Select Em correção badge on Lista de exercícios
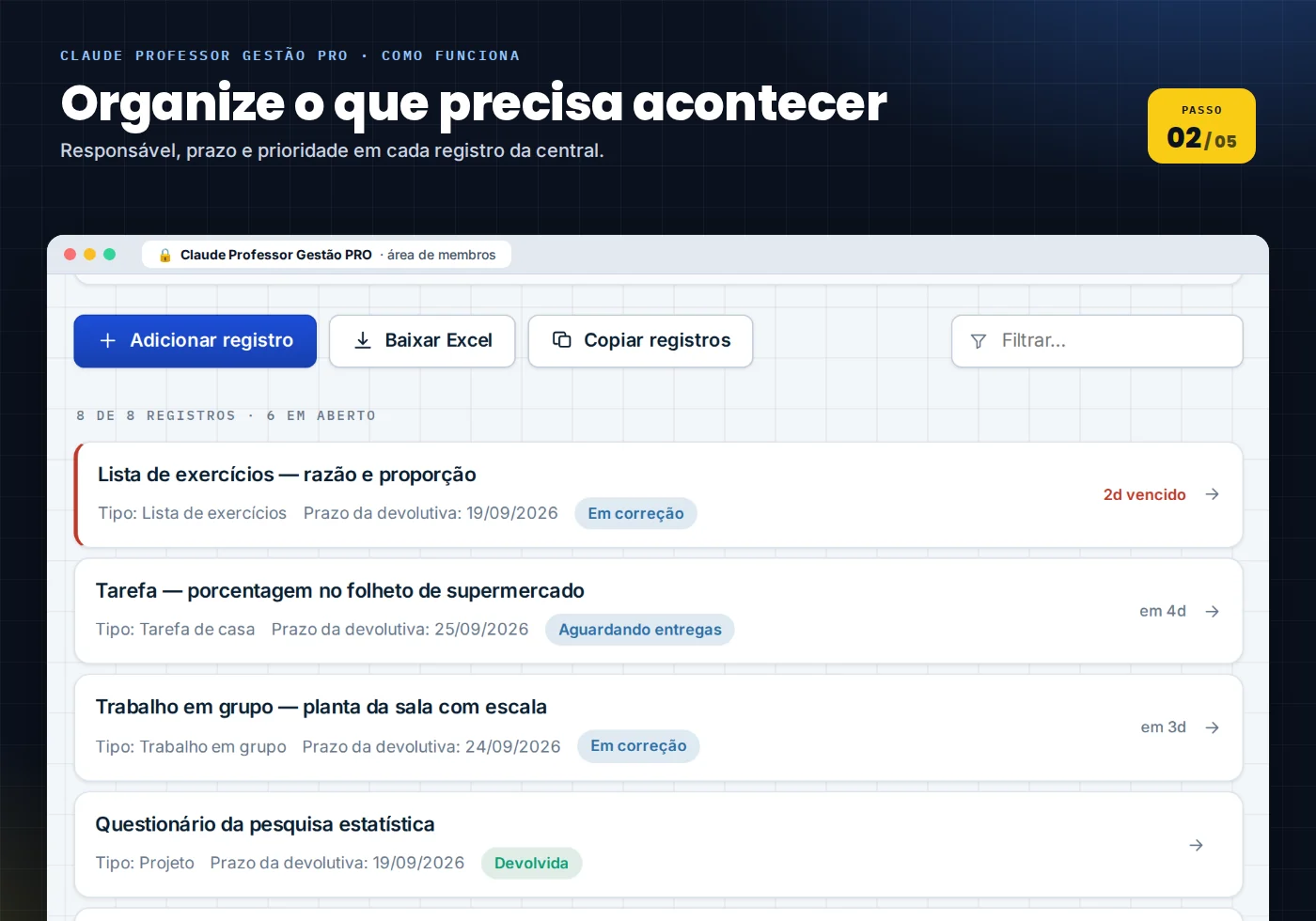Viewport: 1316px width, 921px height. 635,513
